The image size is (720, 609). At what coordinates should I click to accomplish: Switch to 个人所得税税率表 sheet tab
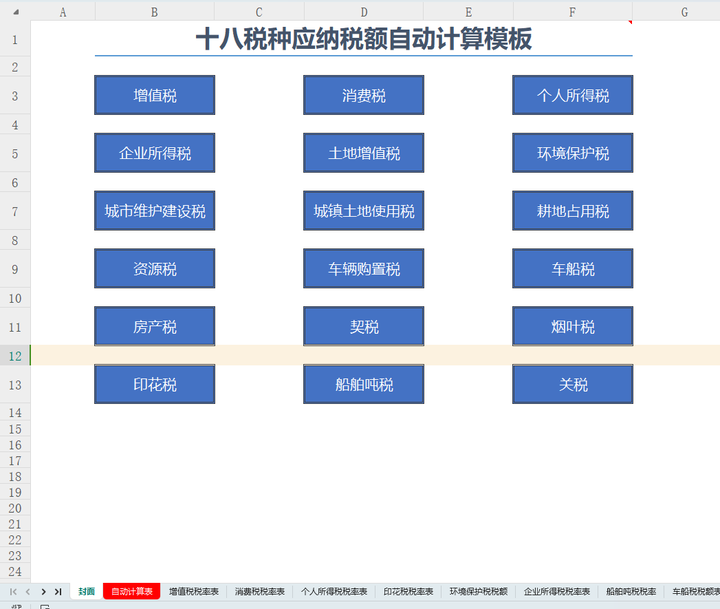[x=334, y=591]
